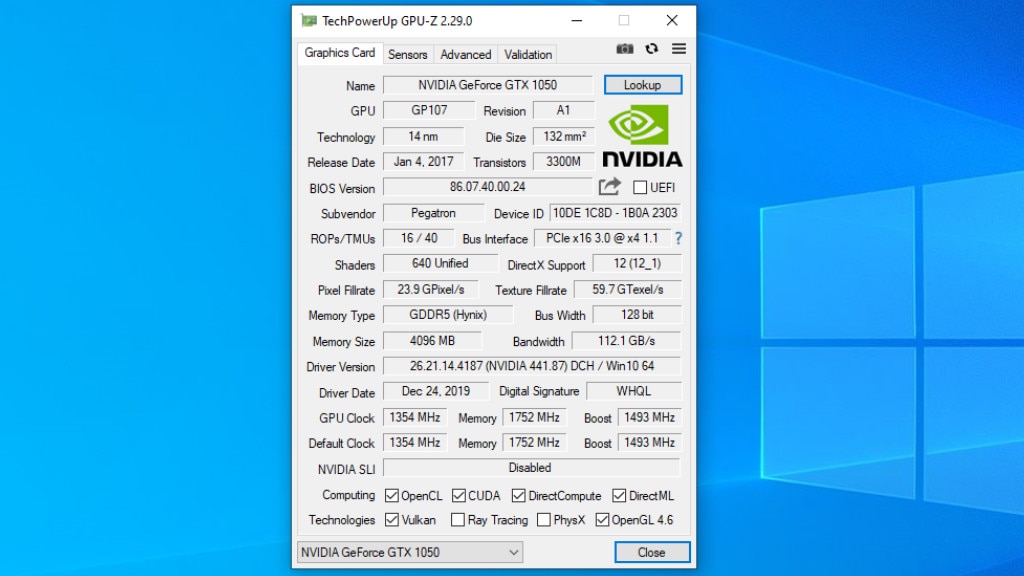Click the Name field NVIDIA GeForce GTX 1050
The image size is (1024, 576).
pyautogui.click(x=488, y=85)
